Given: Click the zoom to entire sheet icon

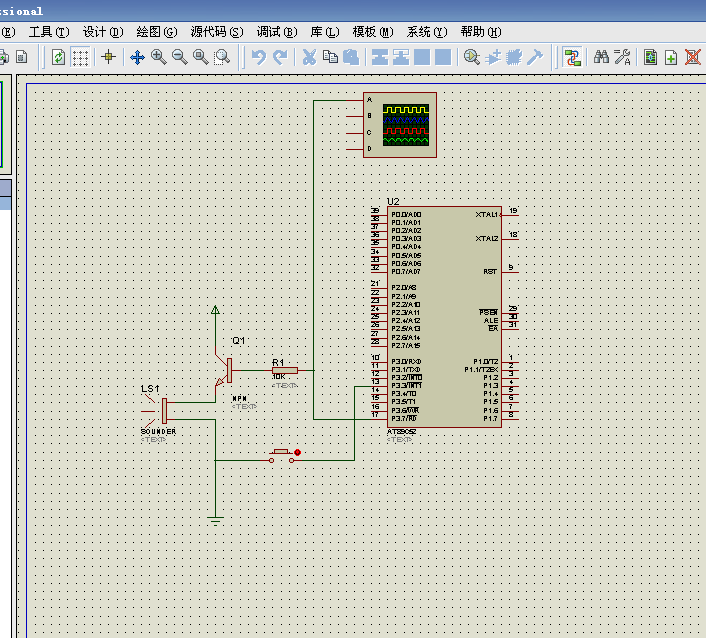Looking at the screenshot, I should pyautogui.click(x=201, y=57).
